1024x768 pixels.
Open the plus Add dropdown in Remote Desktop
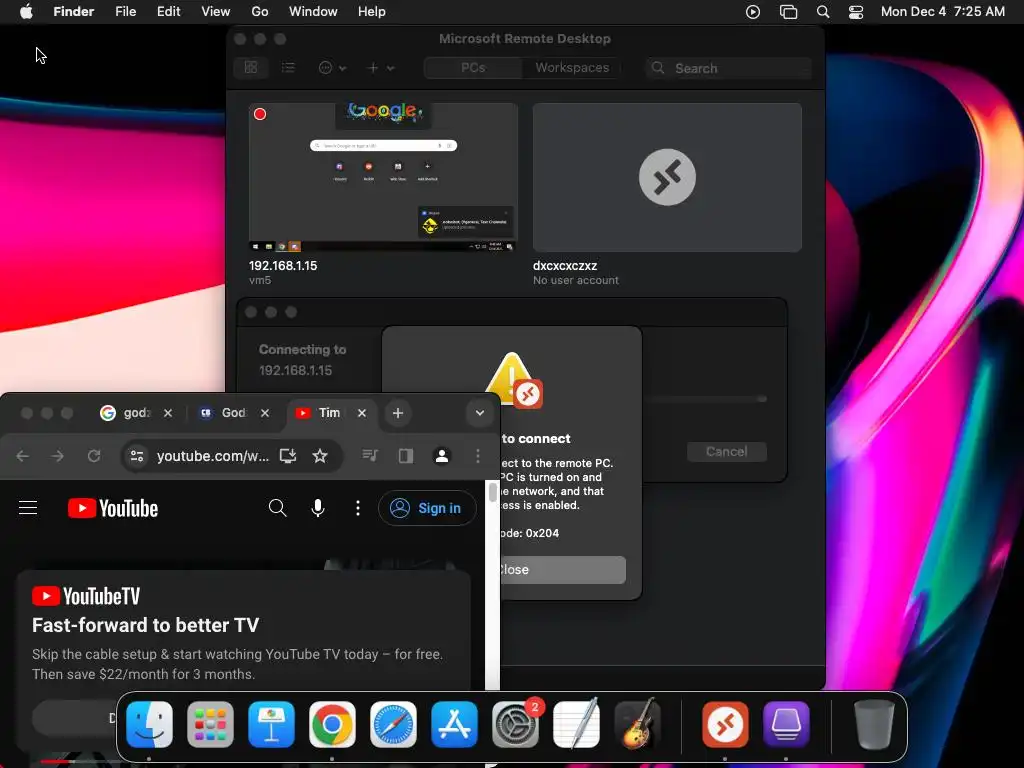(381, 67)
